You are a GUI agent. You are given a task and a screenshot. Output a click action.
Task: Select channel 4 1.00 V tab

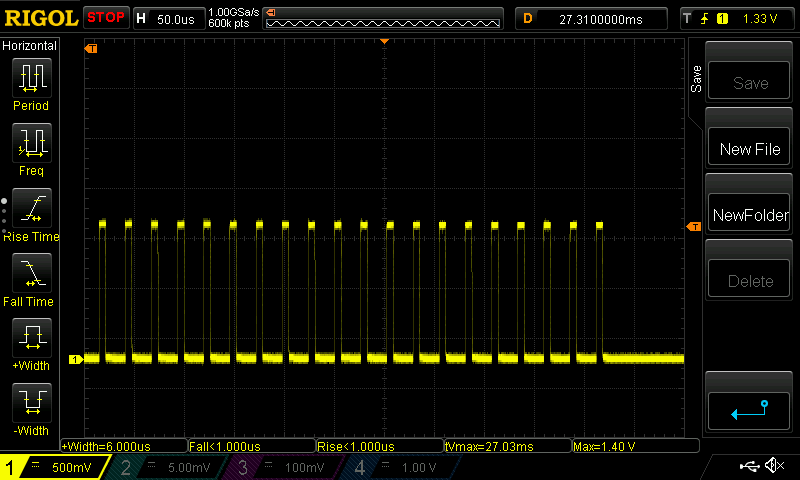[x=401, y=467]
